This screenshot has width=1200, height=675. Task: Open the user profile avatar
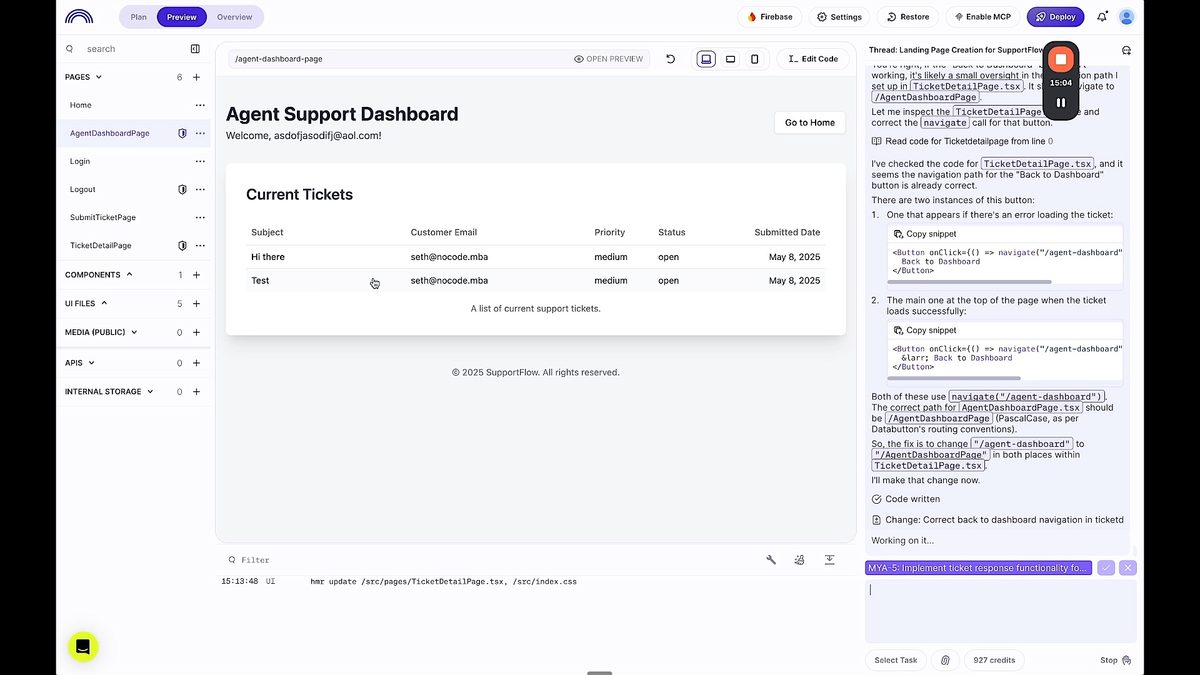1127,17
